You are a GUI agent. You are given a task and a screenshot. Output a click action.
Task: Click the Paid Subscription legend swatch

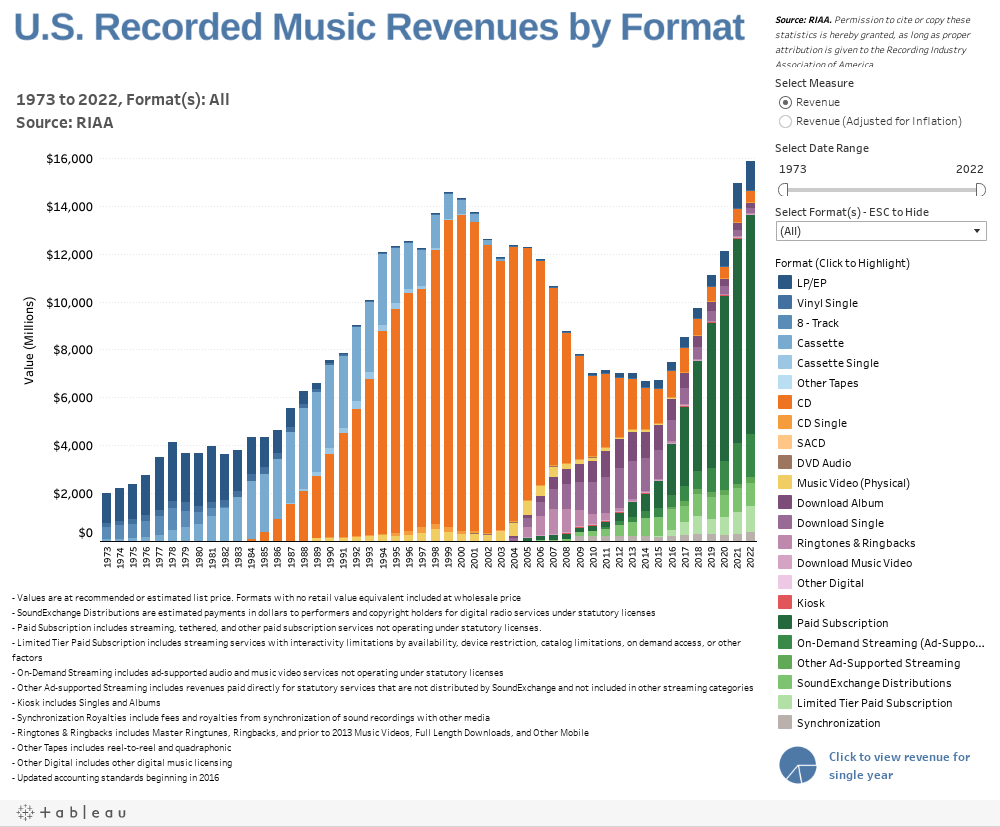[786, 623]
